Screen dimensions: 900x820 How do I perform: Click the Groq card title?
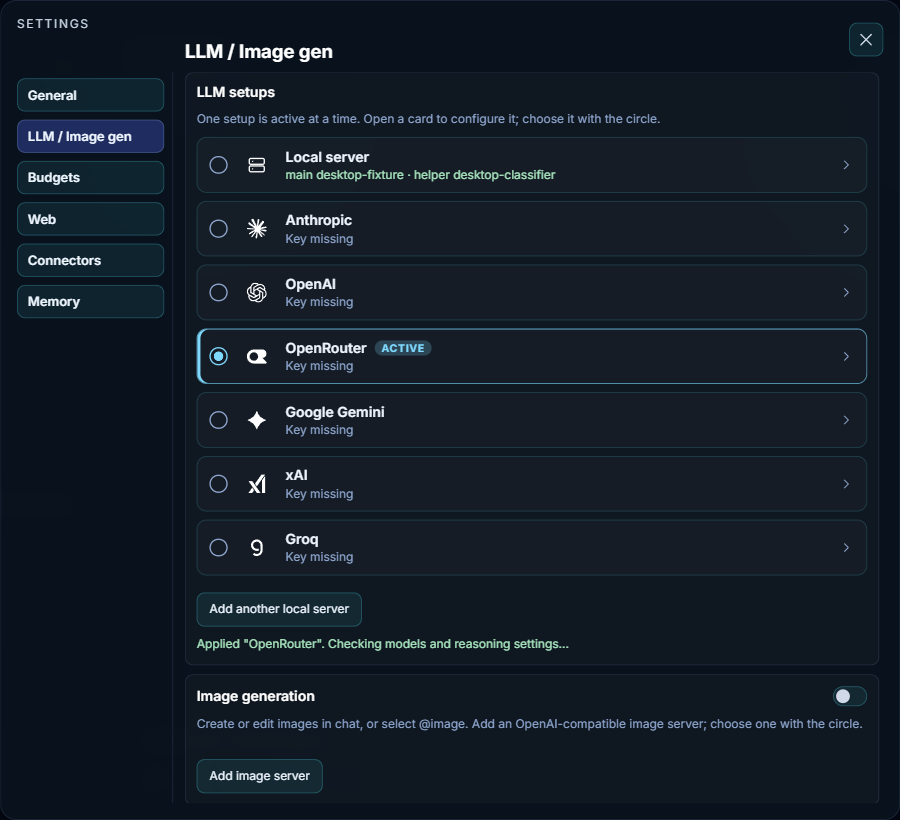click(x=301, y=539)
